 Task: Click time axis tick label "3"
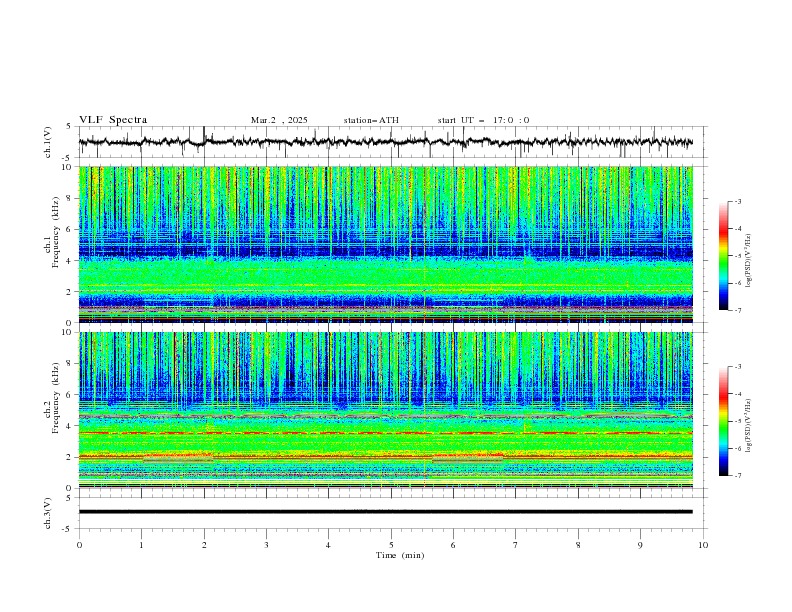point(266,545)
